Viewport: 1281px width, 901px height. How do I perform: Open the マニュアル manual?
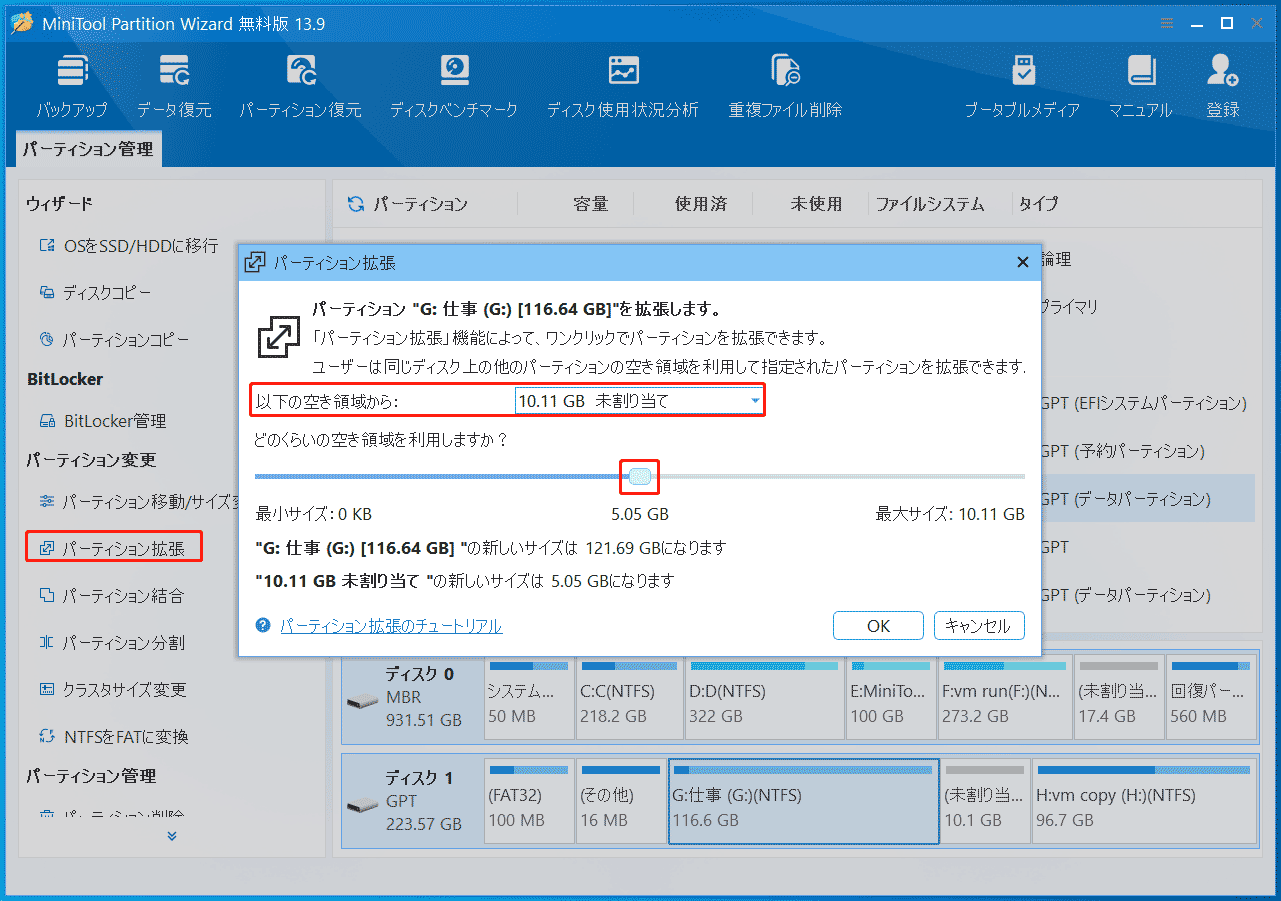pos(1140,86)
